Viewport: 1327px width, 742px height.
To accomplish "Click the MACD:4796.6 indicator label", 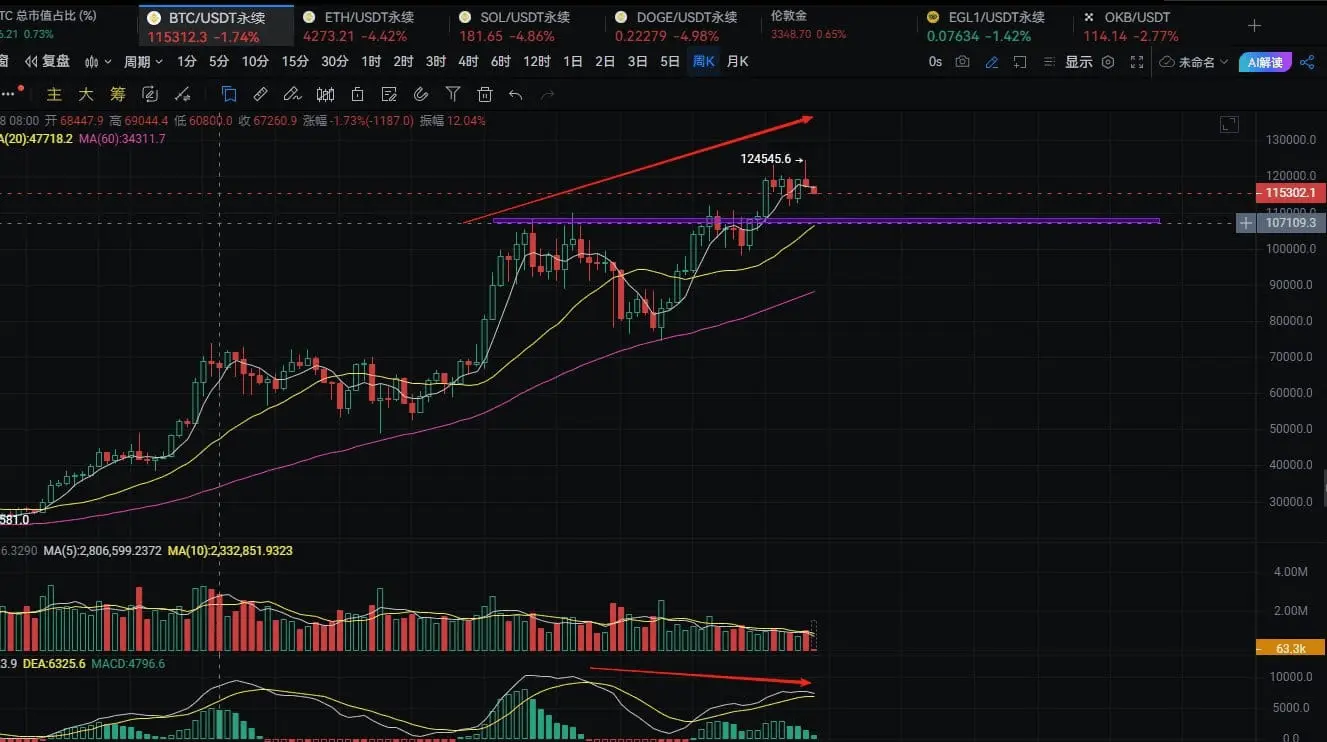I will tap(130, 663).
